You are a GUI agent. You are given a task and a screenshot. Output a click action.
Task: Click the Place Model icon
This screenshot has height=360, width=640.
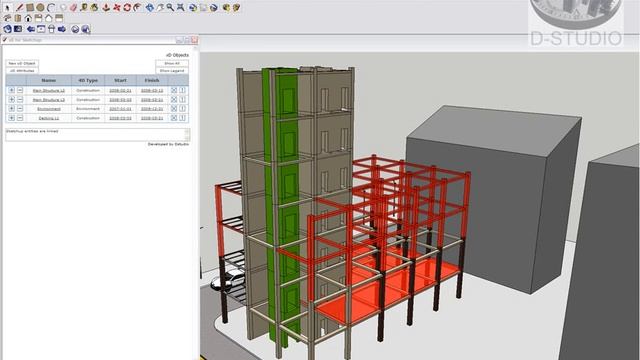tap(214, 7)
